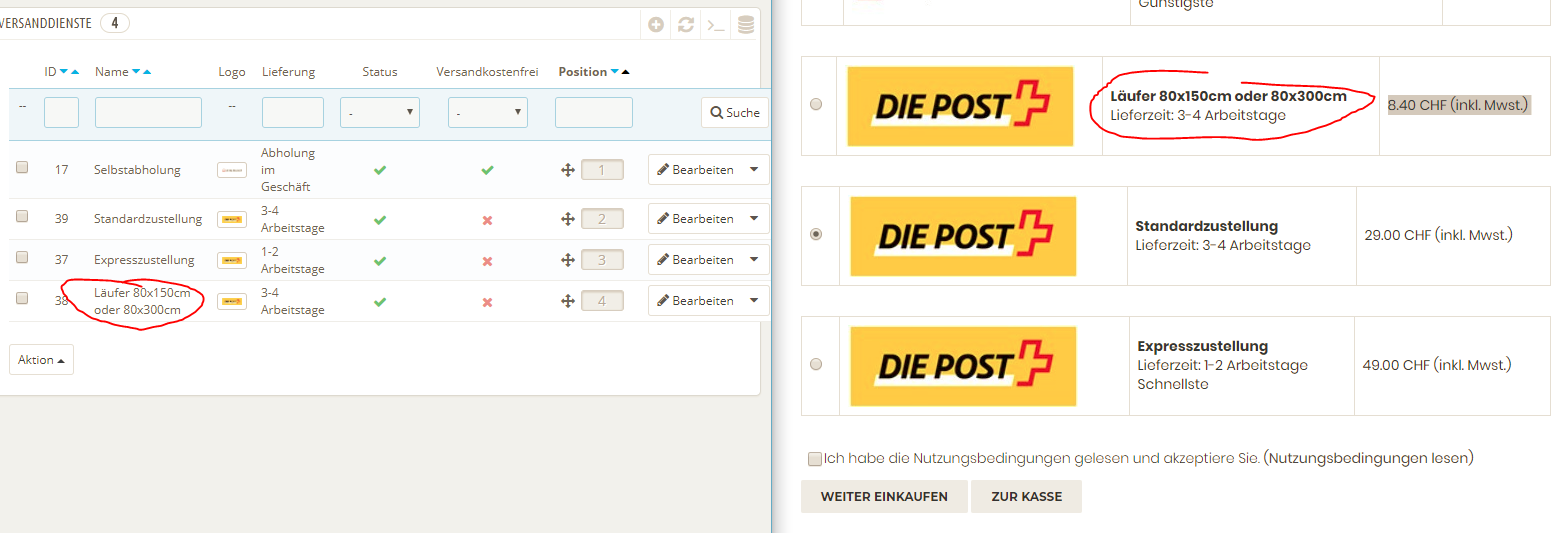
Task: Choose Standardzustellung shipping radio button
Action: (816, 234)
